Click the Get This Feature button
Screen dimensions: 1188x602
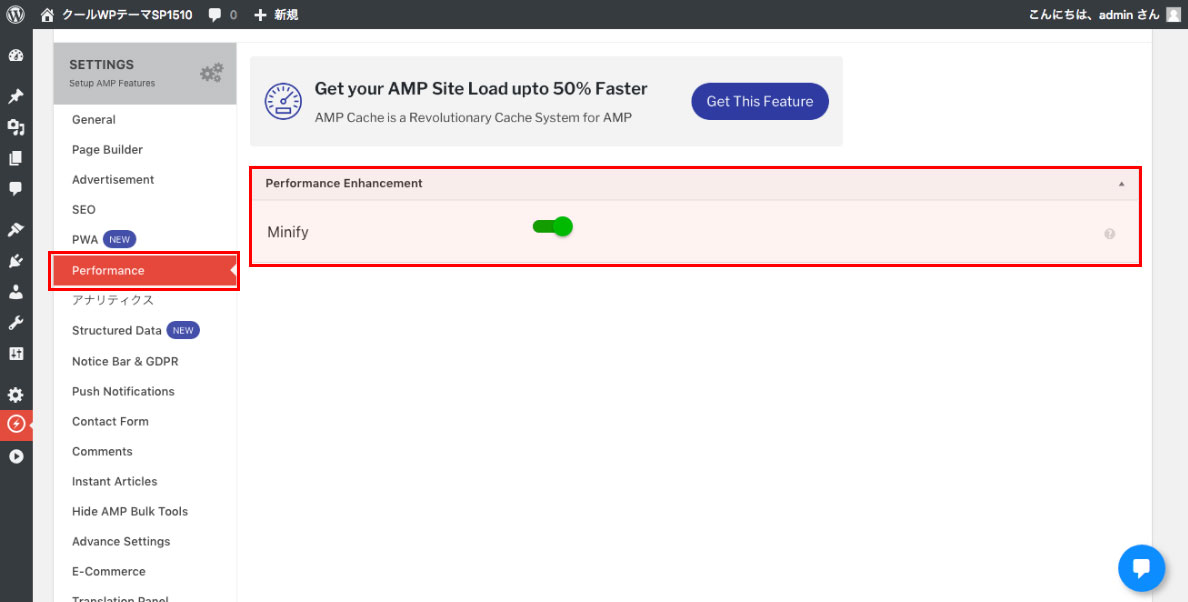(x=760, y=101)
